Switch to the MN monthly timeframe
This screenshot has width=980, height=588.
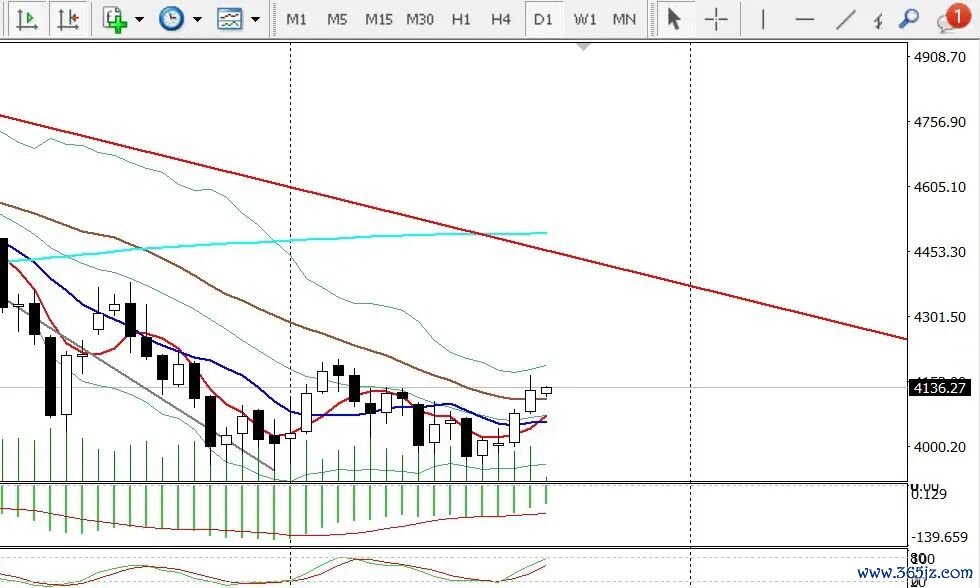click(x=624, y=19)
